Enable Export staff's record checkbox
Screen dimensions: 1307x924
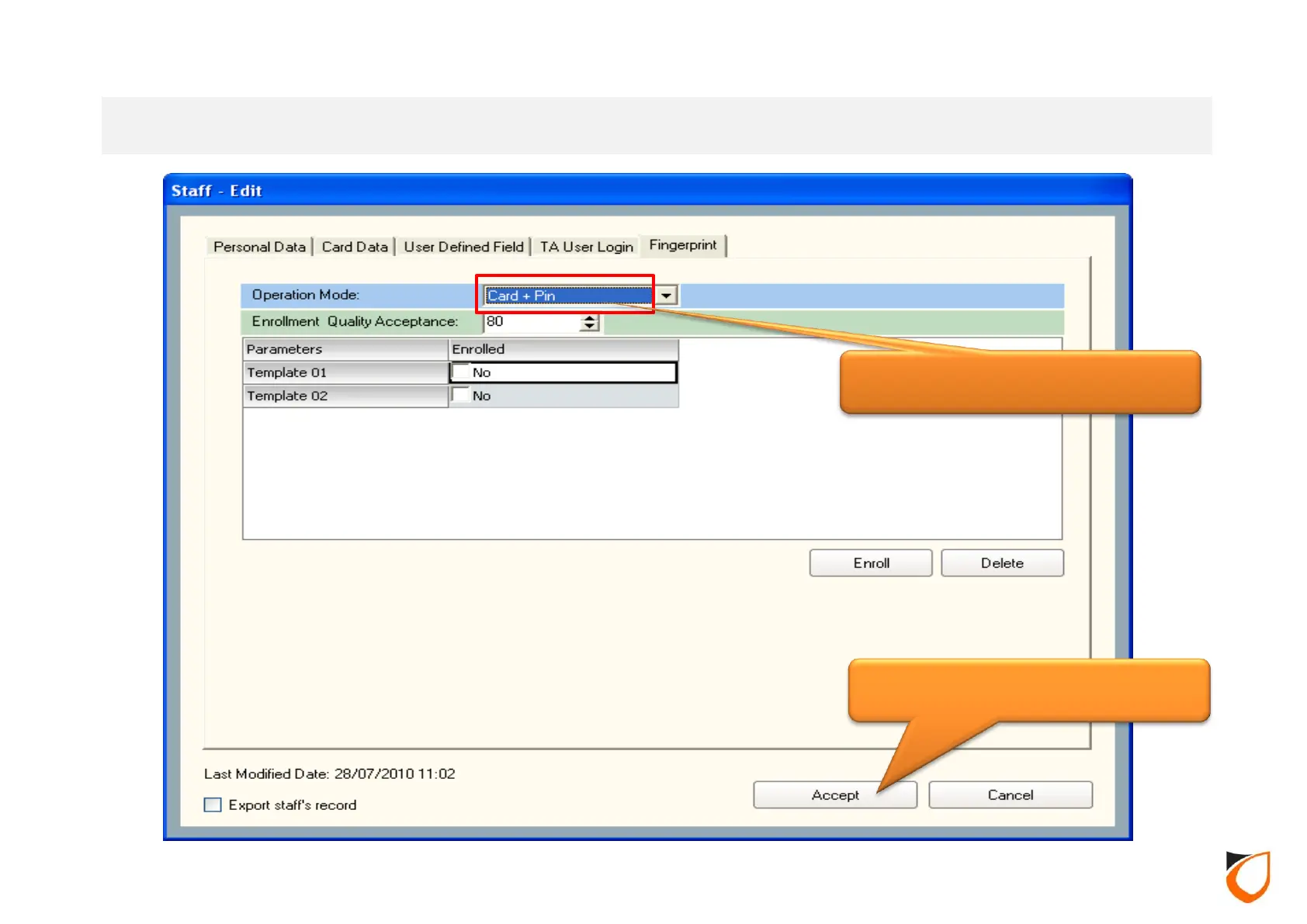pyautogui.click(x=213, y=805)
